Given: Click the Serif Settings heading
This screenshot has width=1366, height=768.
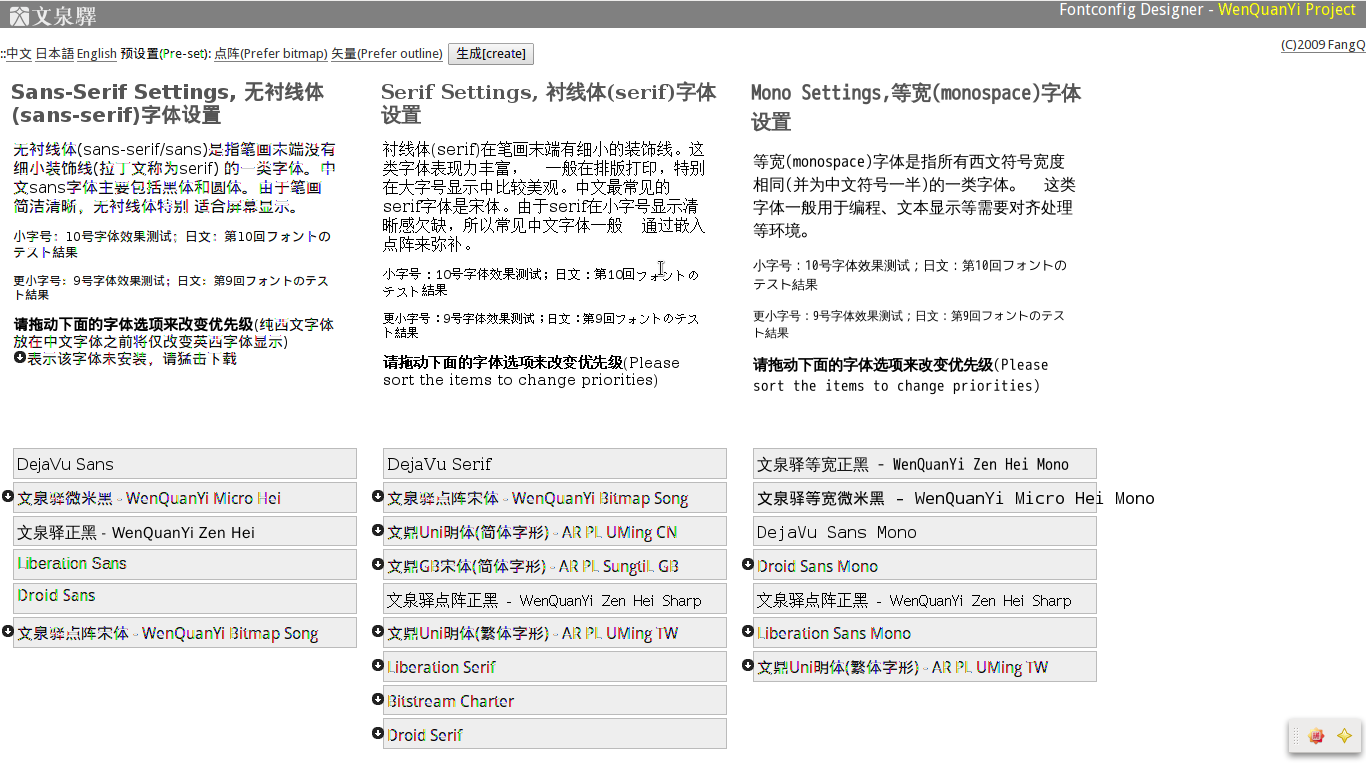Looking at the screenshot, I should [549, 103].
